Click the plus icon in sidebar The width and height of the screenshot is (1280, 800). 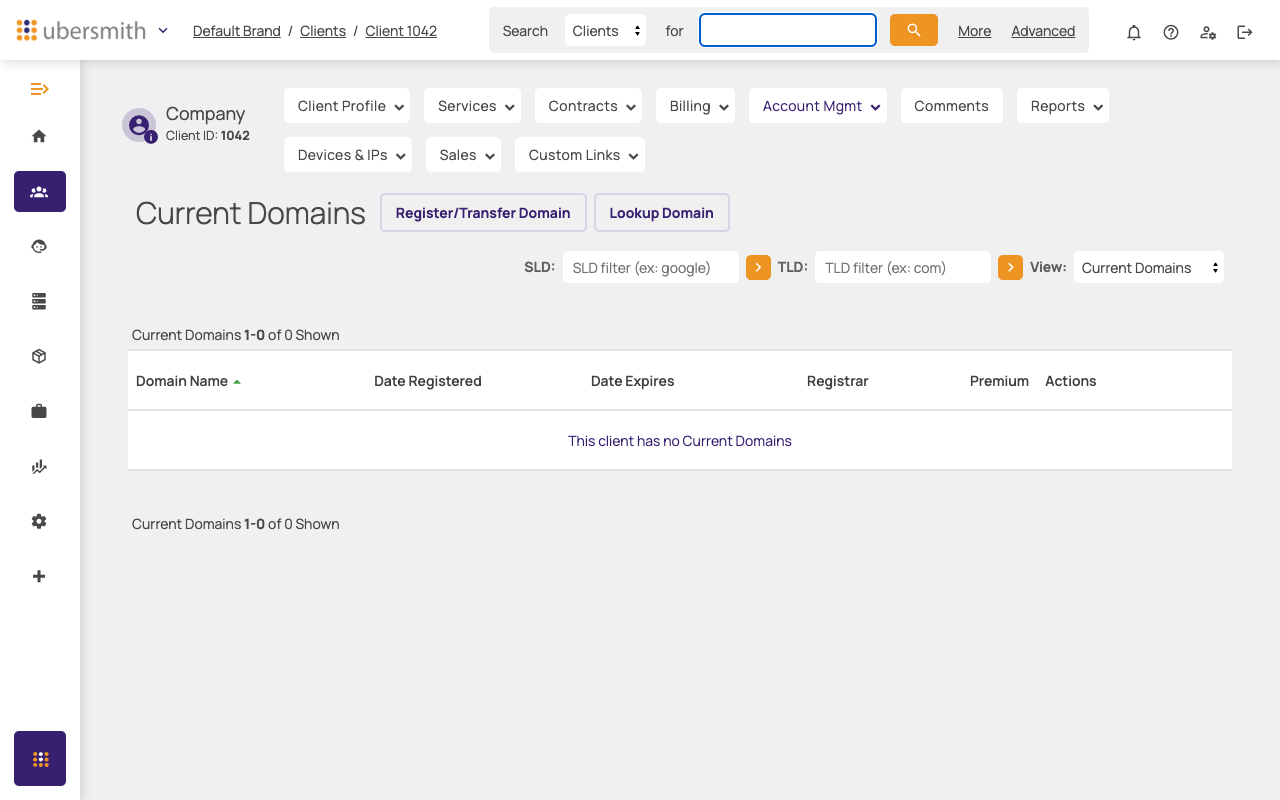(x=39, y=576)
